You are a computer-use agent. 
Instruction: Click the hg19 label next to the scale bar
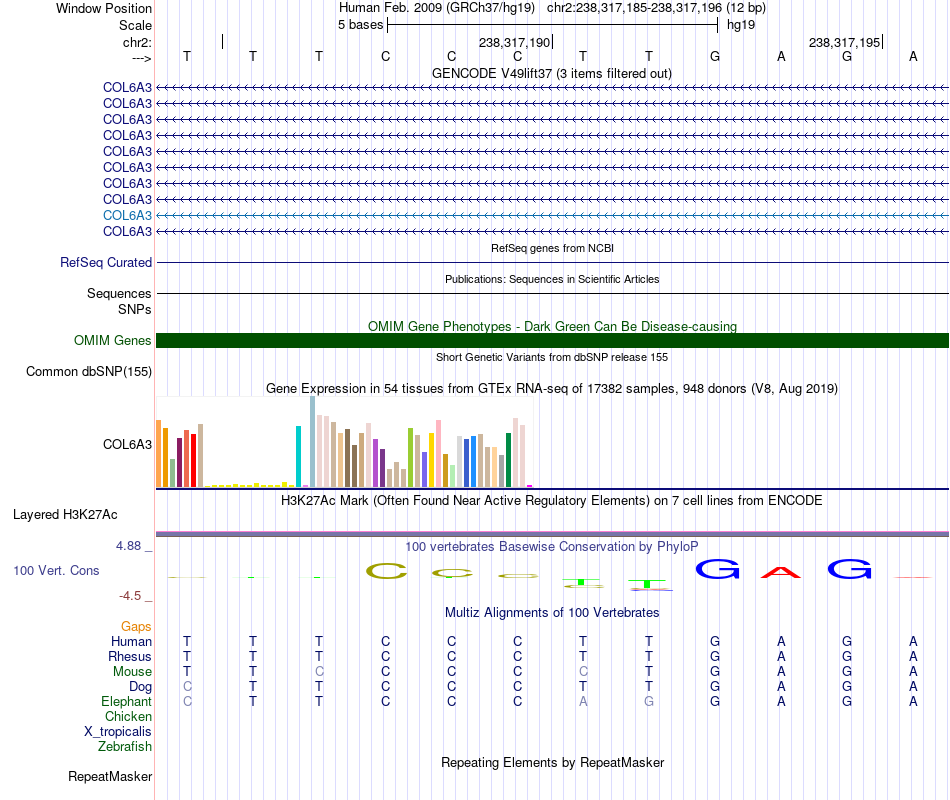tap(741, 25)
